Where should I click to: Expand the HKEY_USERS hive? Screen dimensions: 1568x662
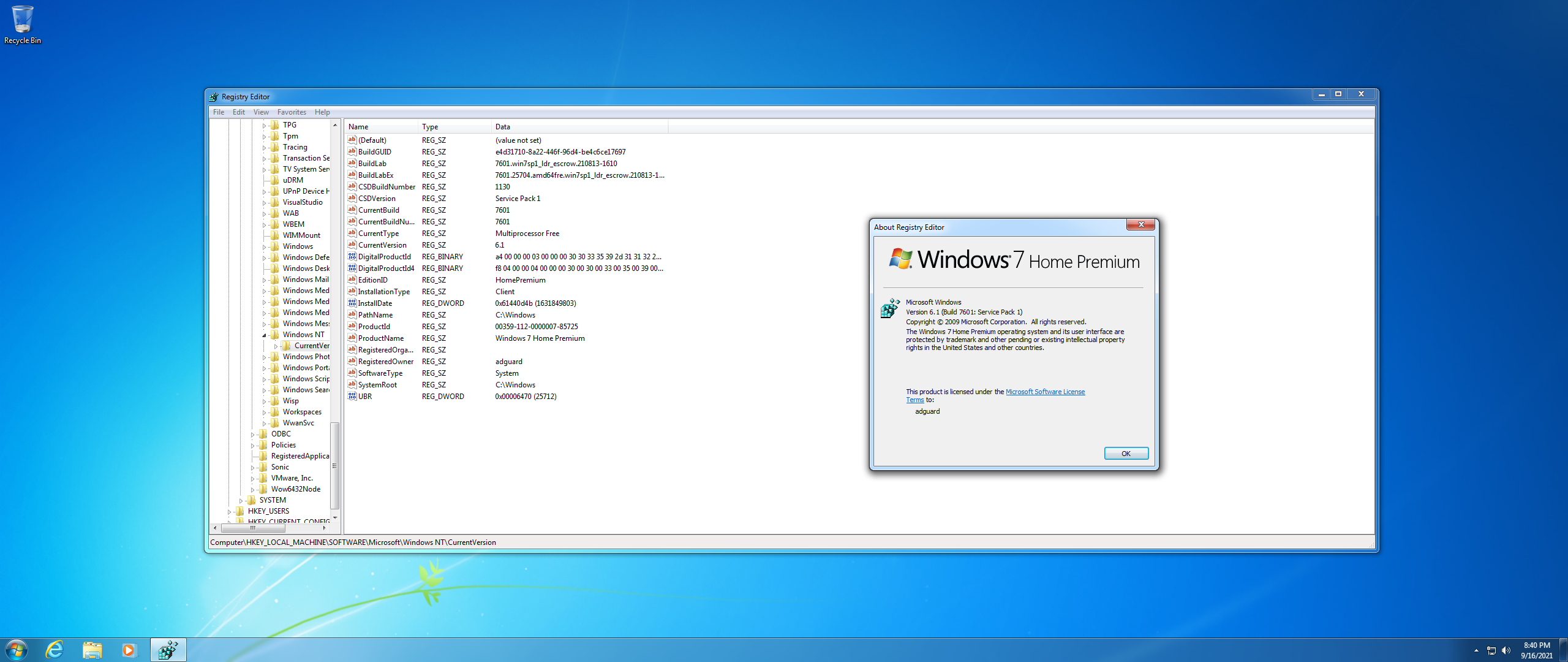coord(229,512)
